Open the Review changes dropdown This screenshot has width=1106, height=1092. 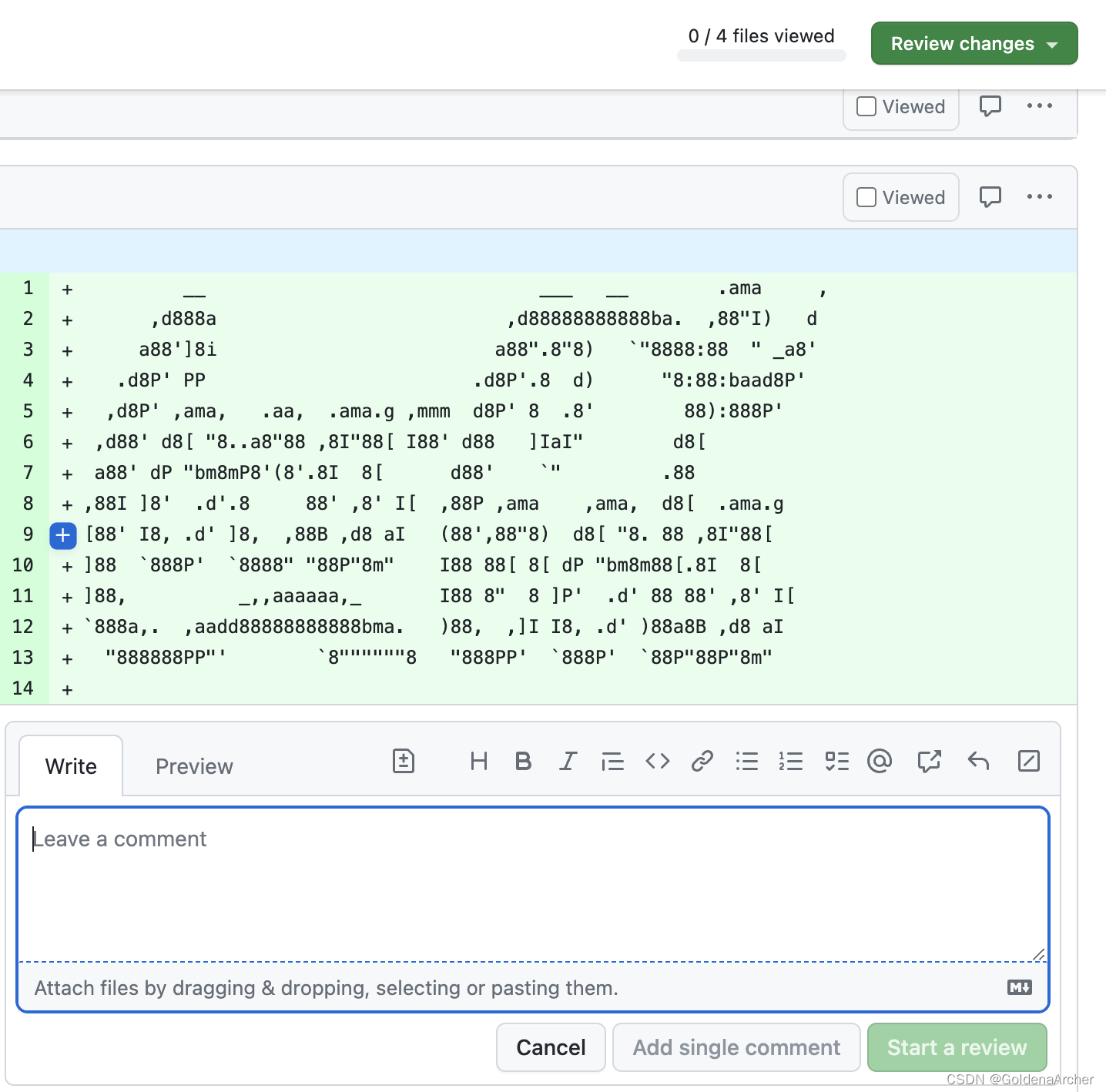pyautogui.click(x=974, y=44)
